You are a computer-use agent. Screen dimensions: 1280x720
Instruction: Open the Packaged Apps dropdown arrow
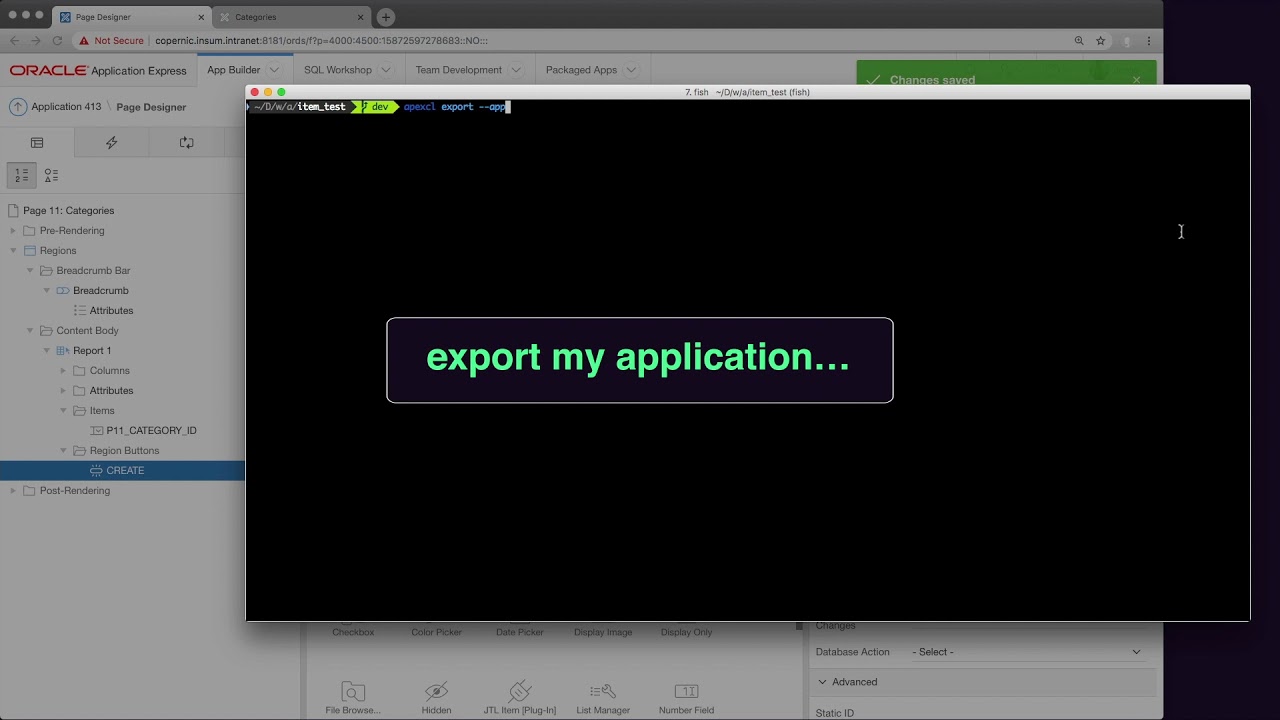pos(631,70)
